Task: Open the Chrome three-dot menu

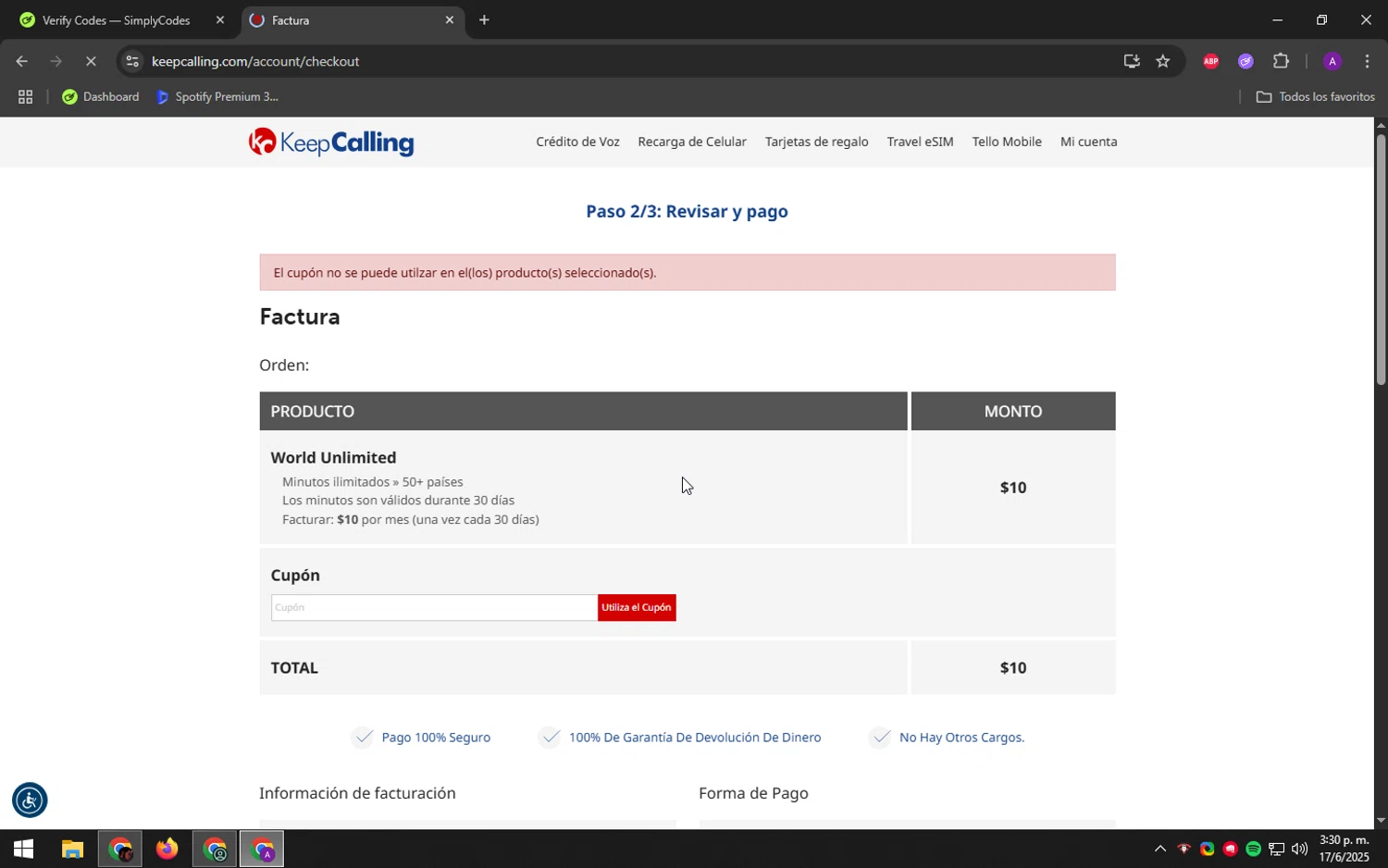Action: pyautogui.click(x=1367, y=61)
